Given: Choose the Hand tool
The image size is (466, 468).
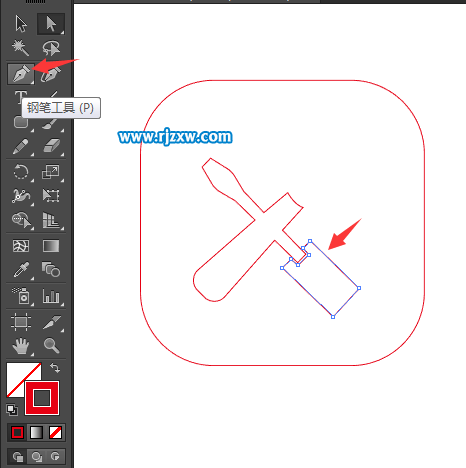Looking at the screenshot, I should [21, 345].
